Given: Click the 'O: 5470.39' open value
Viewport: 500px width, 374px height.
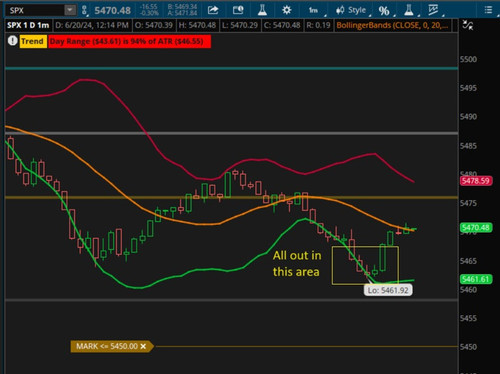Looking at the screenshot, I should (154, 25).
